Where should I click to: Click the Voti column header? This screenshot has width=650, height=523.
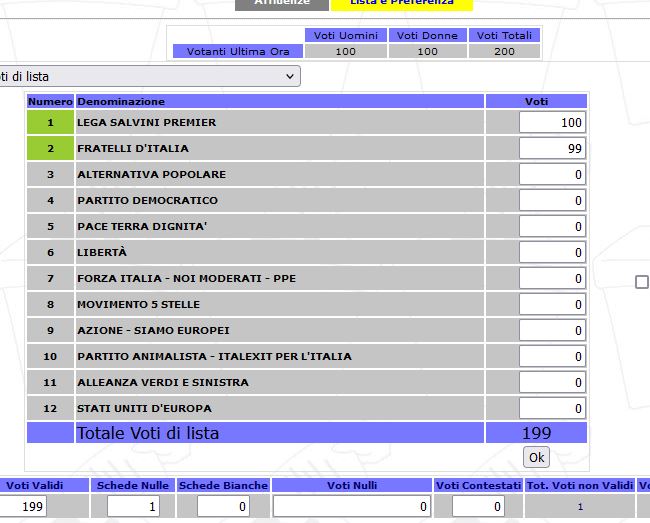click(x=536, y=101)
